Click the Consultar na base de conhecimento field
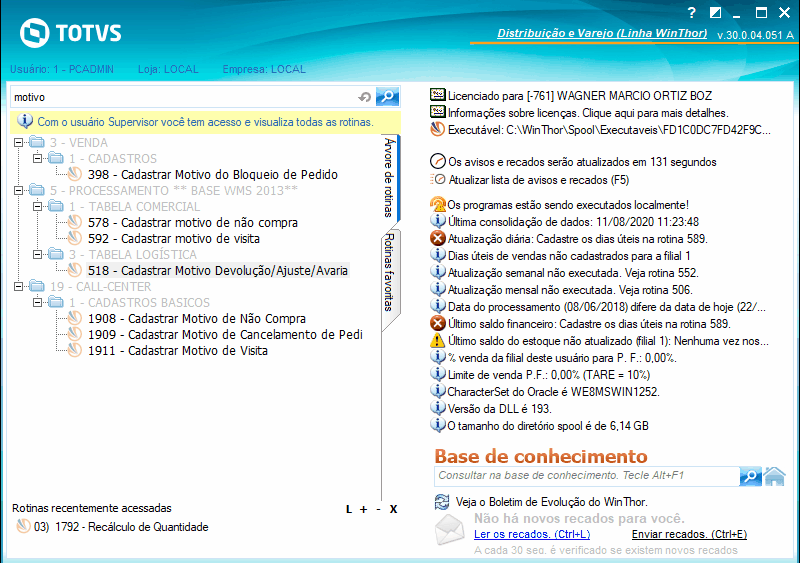The image size is (800, 563). coord(587,476)
